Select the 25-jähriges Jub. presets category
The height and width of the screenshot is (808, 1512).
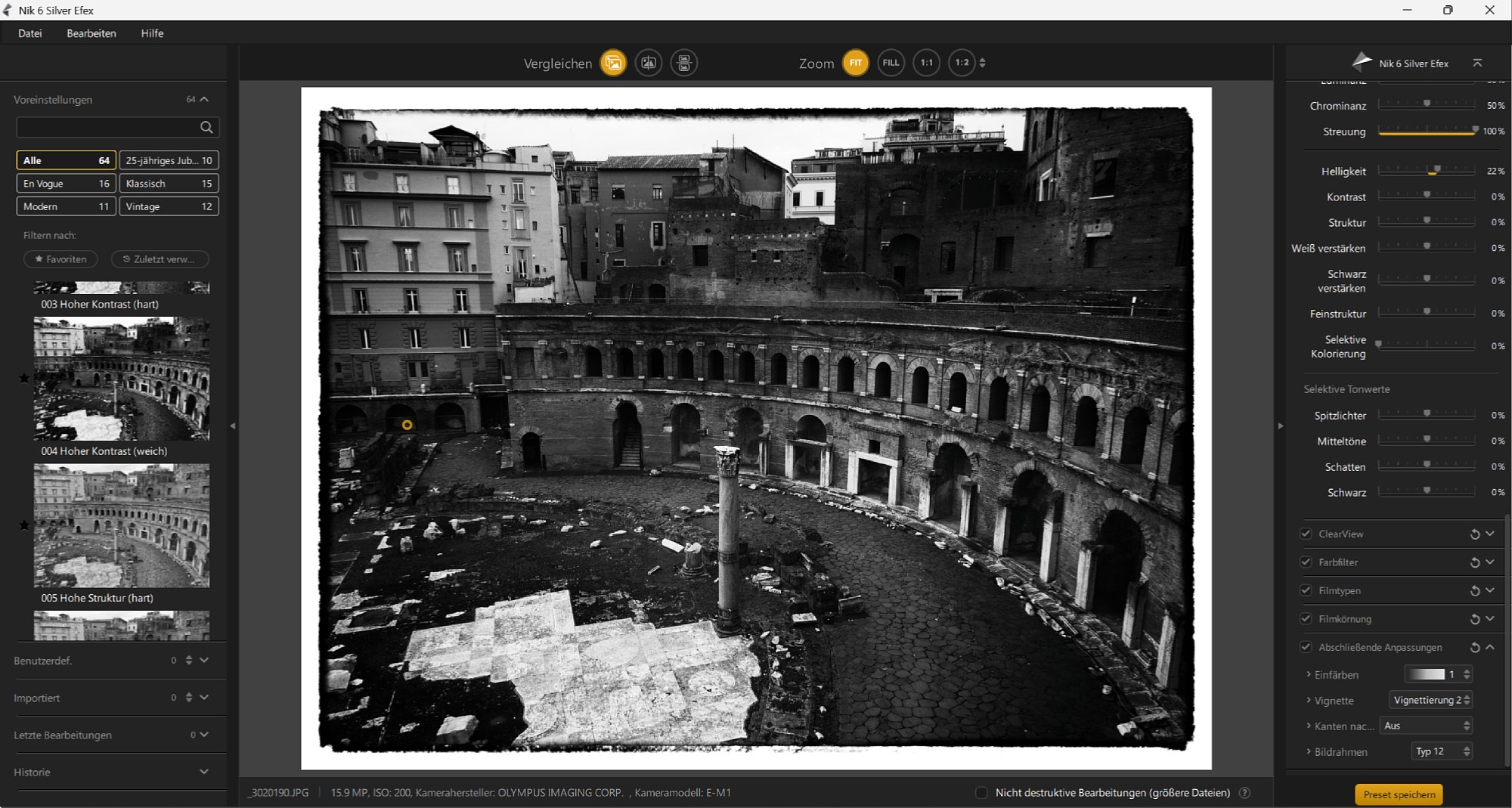pyautogui.click(x=169, y=160)
